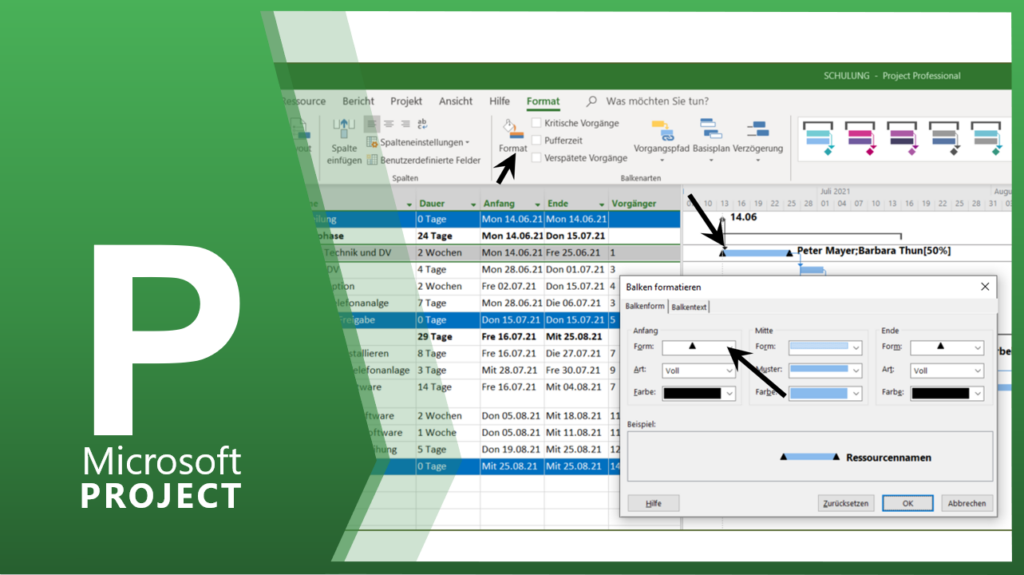Click the Format bar styles icon
Image resolution: width=1024 pixels, height=575 pixels.
point(512,133)
